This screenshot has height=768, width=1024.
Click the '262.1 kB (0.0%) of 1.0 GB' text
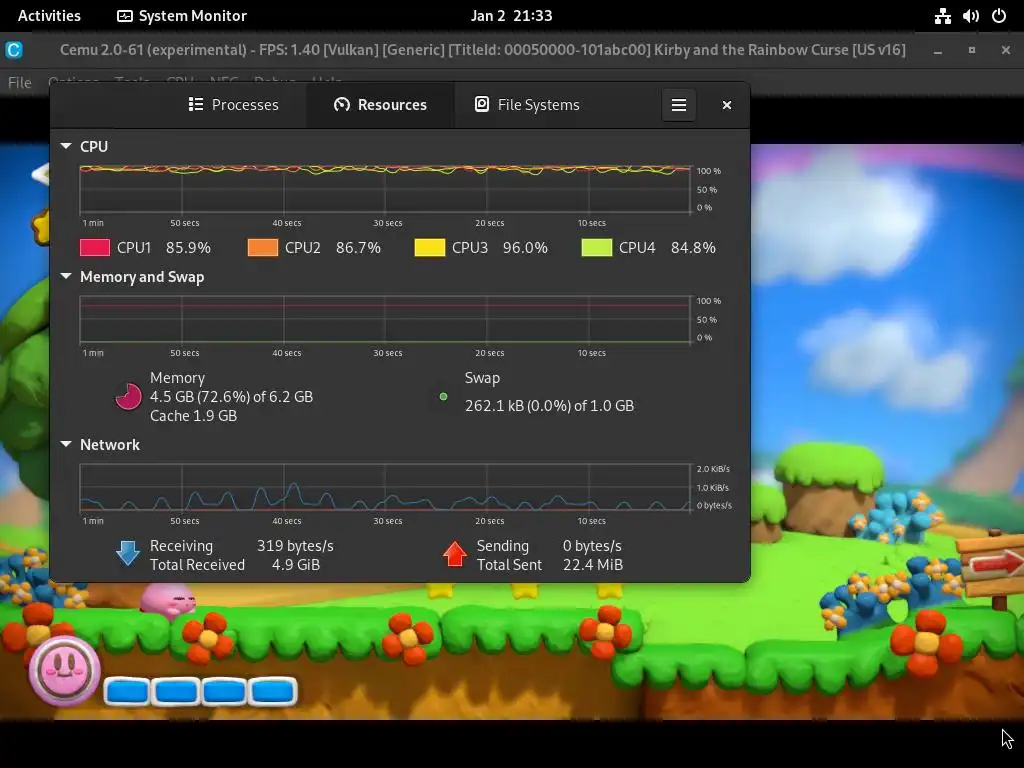pos(549,406)
